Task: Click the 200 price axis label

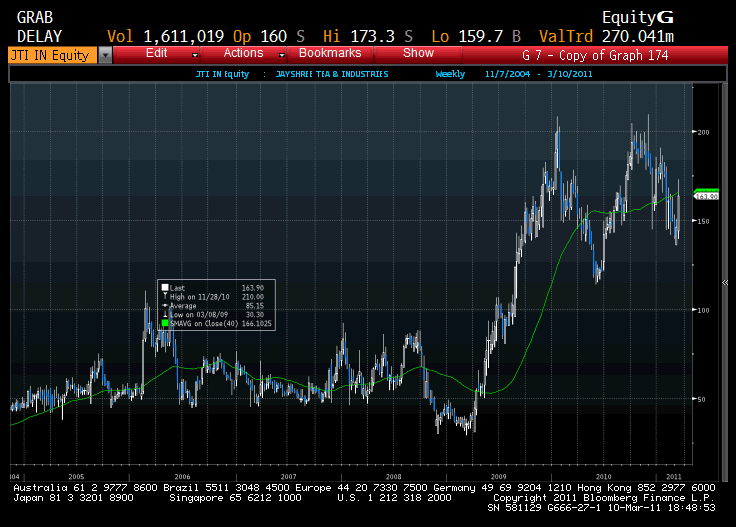Action: [x=703, y=132]
